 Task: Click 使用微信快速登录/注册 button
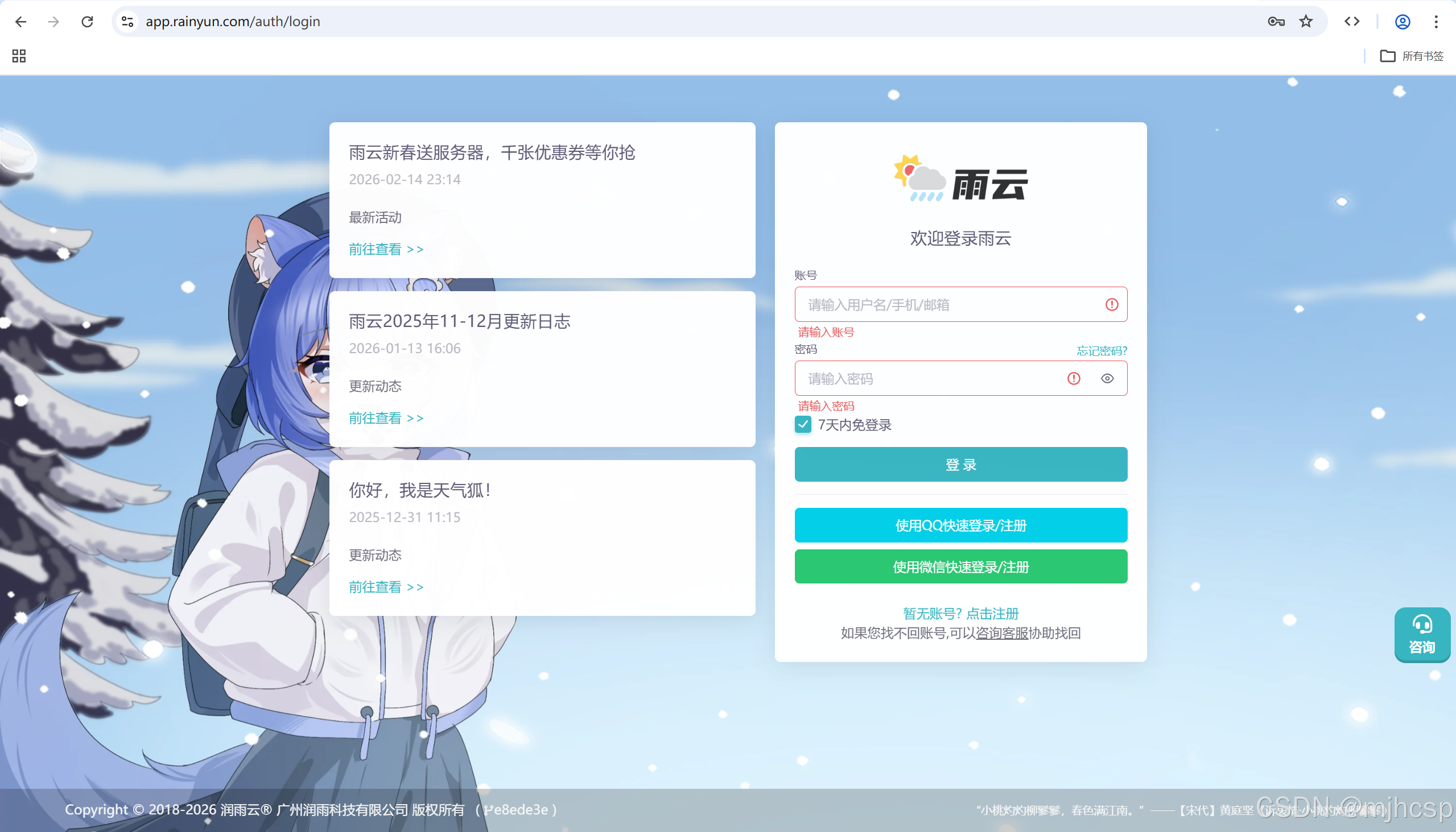960,567
